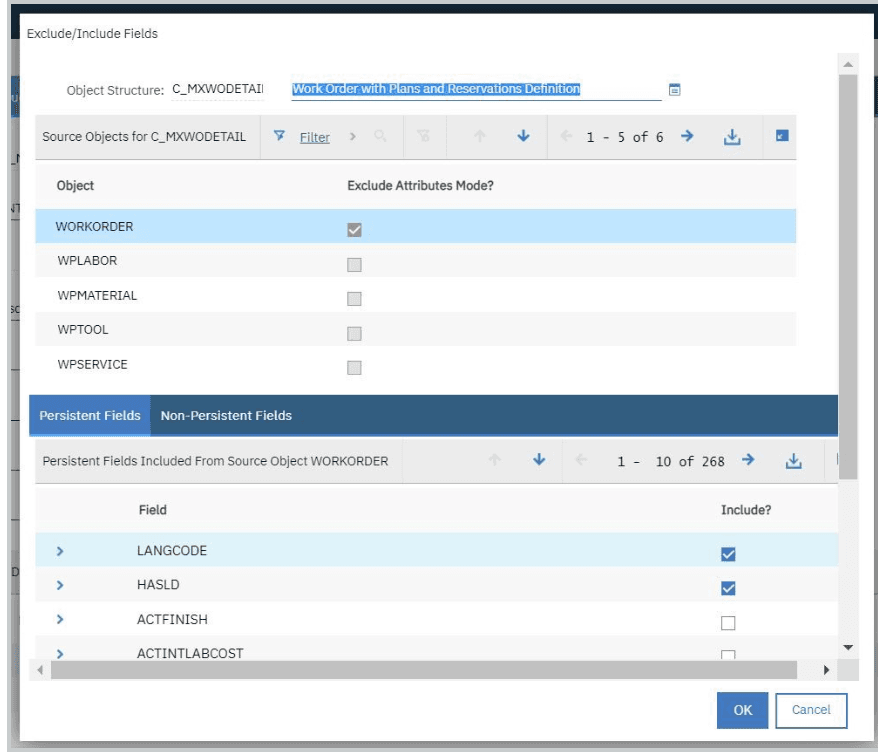Click the Exclude Attributes Mode? column header

(420, 185)
